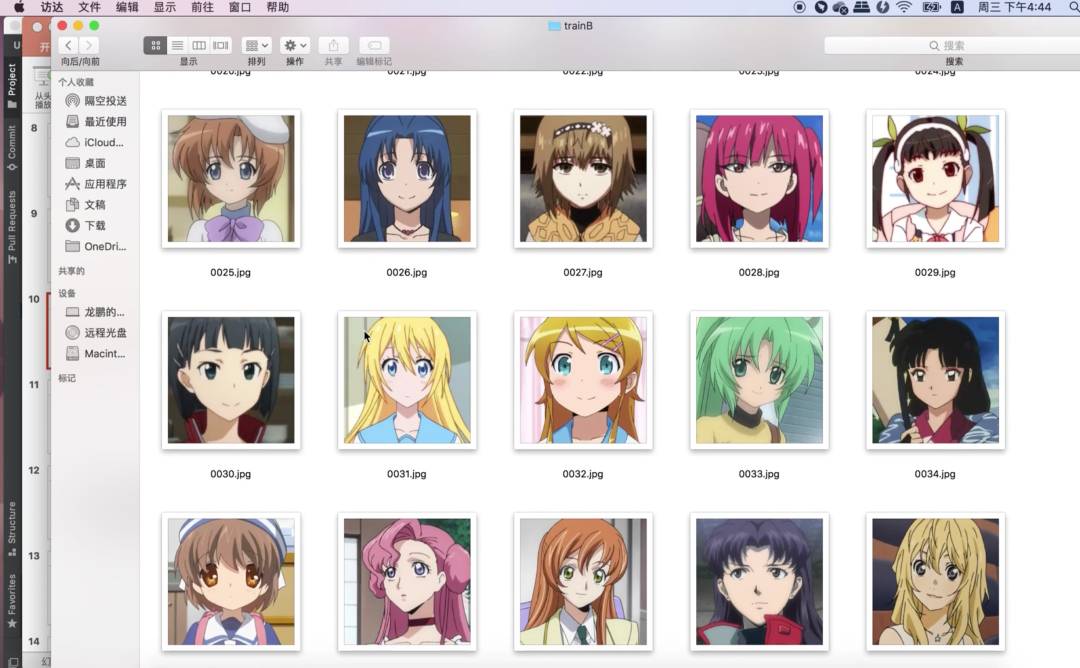Switch to column view mode
Viewport: 1080px width, 668px height.
tap(198, 45)
